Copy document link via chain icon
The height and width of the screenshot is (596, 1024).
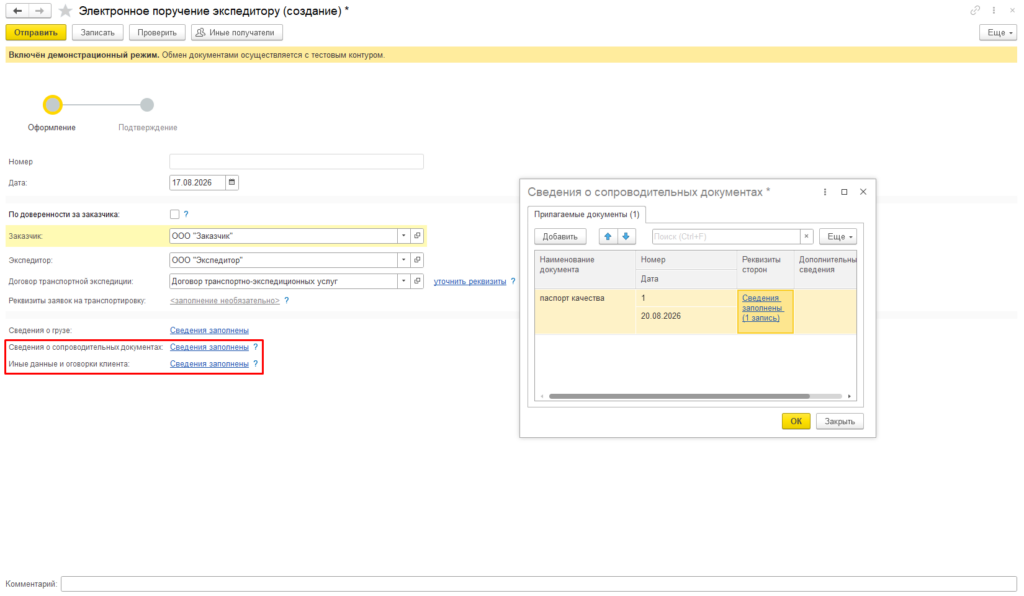975,10
